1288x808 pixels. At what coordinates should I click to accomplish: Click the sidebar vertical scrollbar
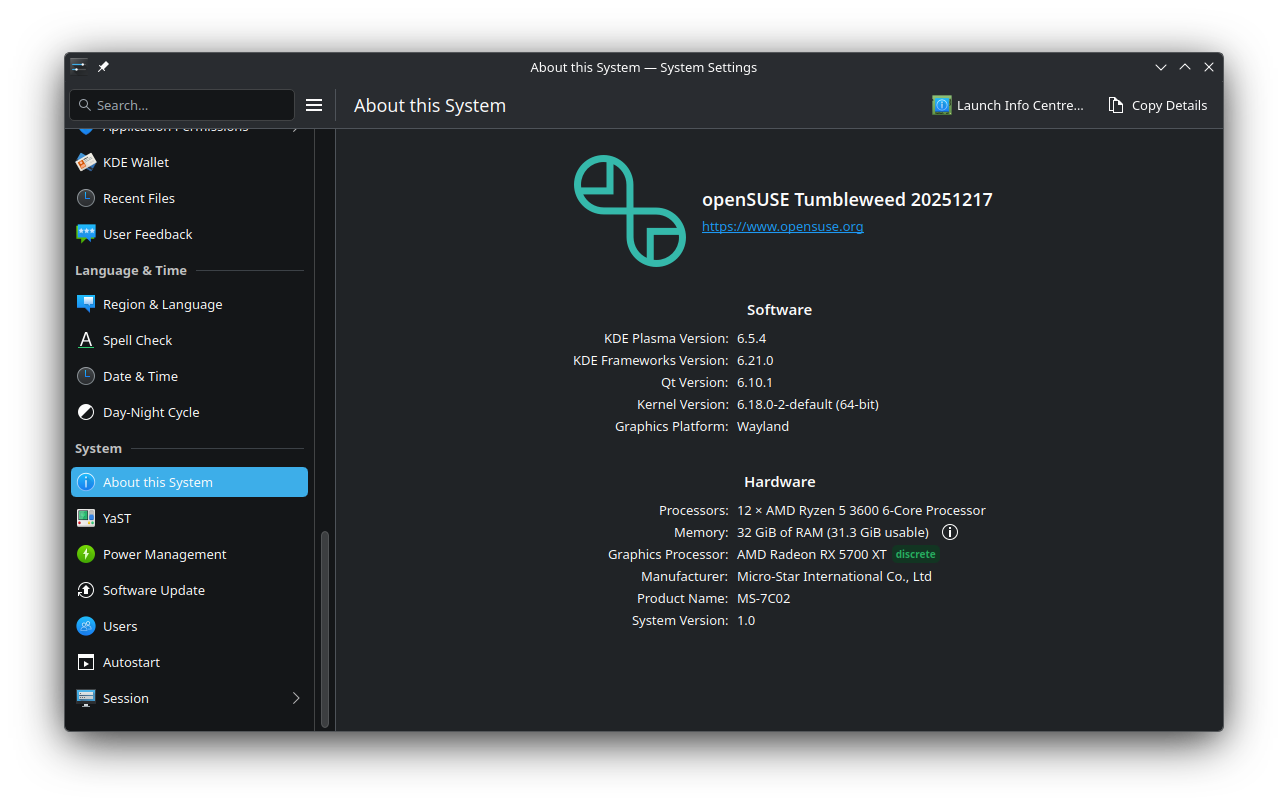tap(324, 628)
